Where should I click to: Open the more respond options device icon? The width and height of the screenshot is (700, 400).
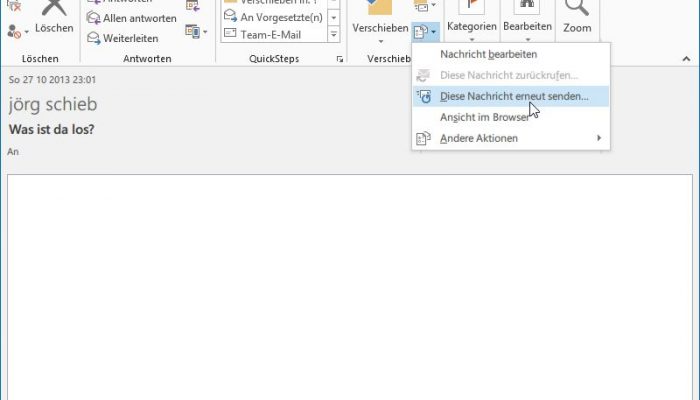196,32
